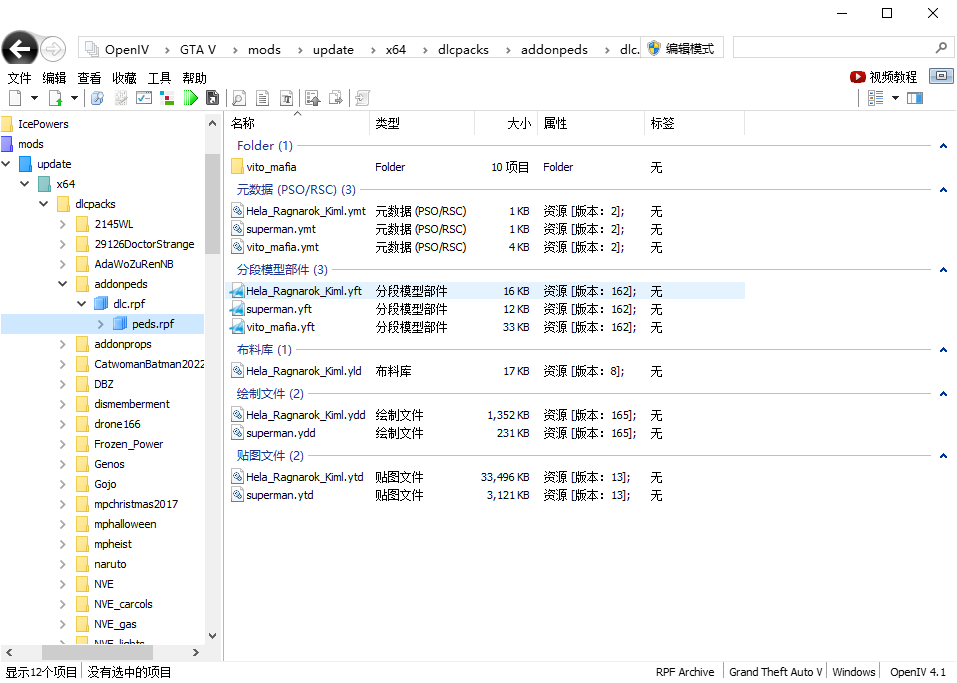The height and width of the screenshot is (683, 957).
Task: Open the 收藏 menu
Action: (125, 78)
